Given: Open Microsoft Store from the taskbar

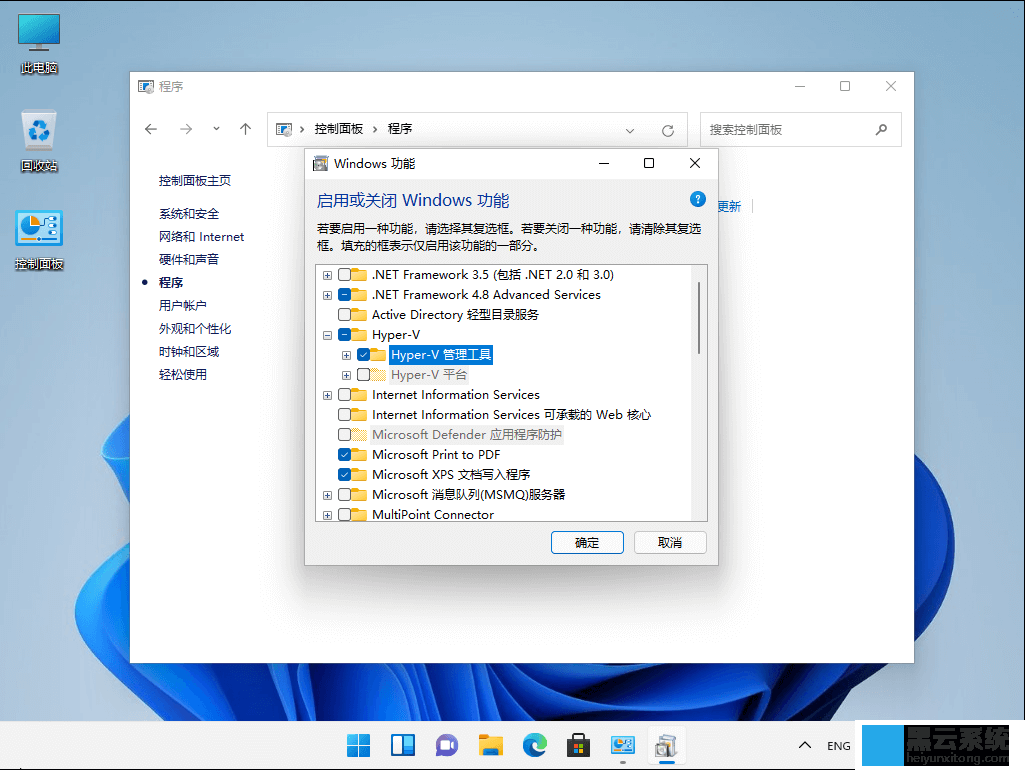Looking at the screenshot, I should coord(578,745).
